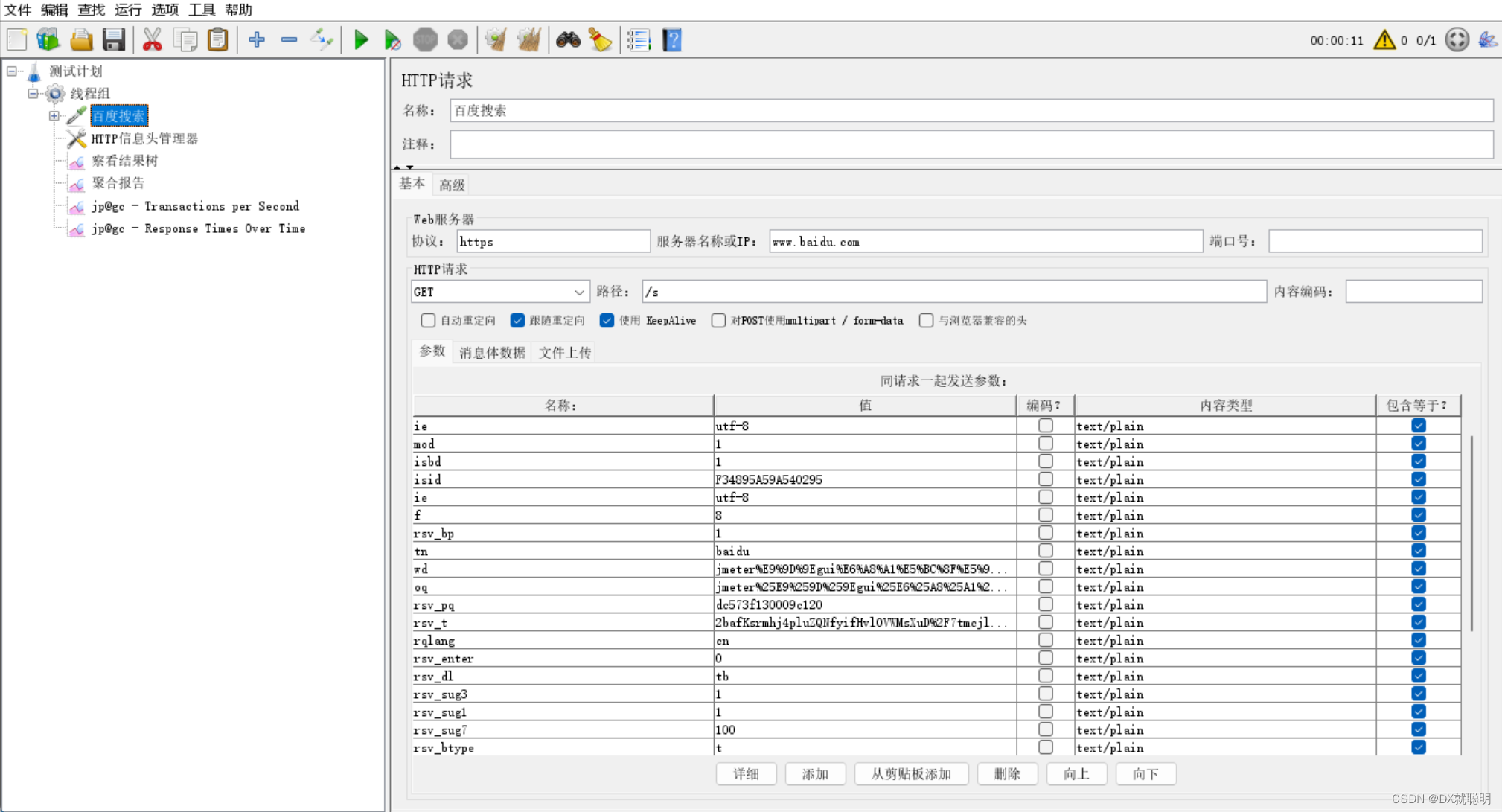Screen dimensions: 1502x812
Task: Click the 向下 button
Action: click(x=1145, y=774)
